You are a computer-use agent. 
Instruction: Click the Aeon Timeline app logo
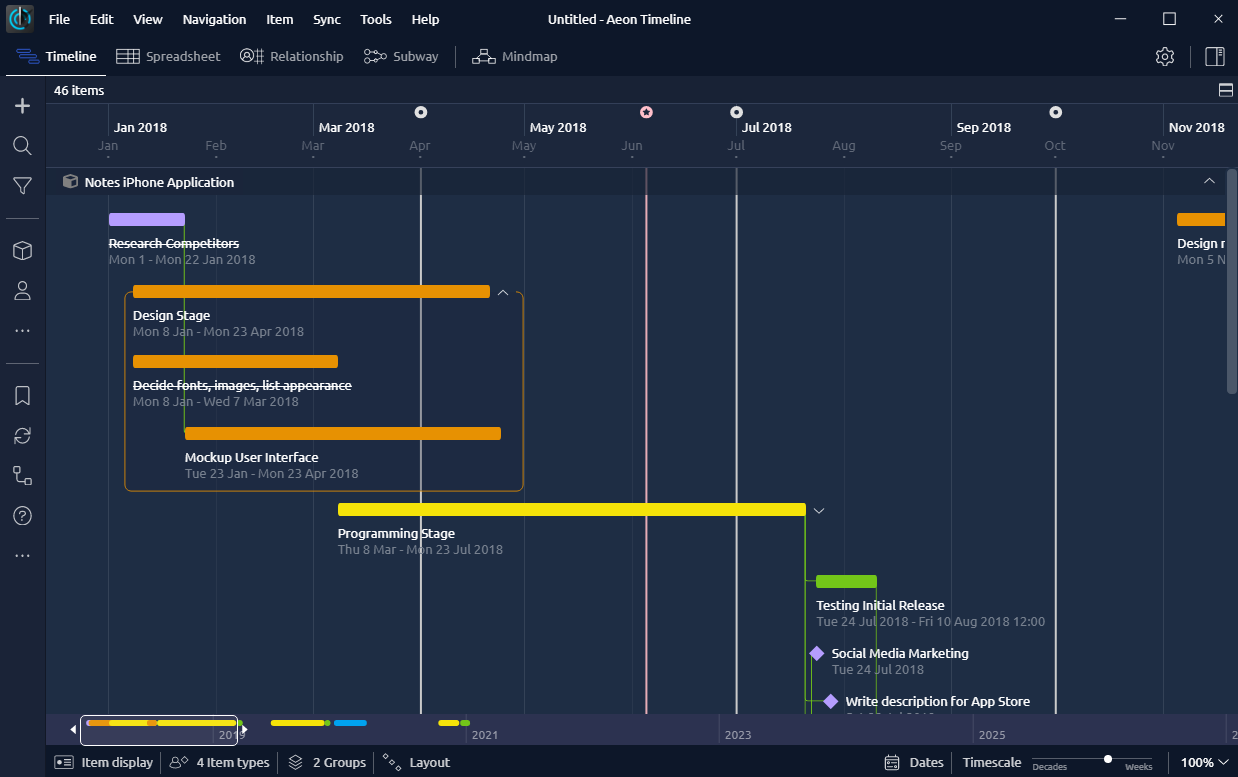click(20, 19)
